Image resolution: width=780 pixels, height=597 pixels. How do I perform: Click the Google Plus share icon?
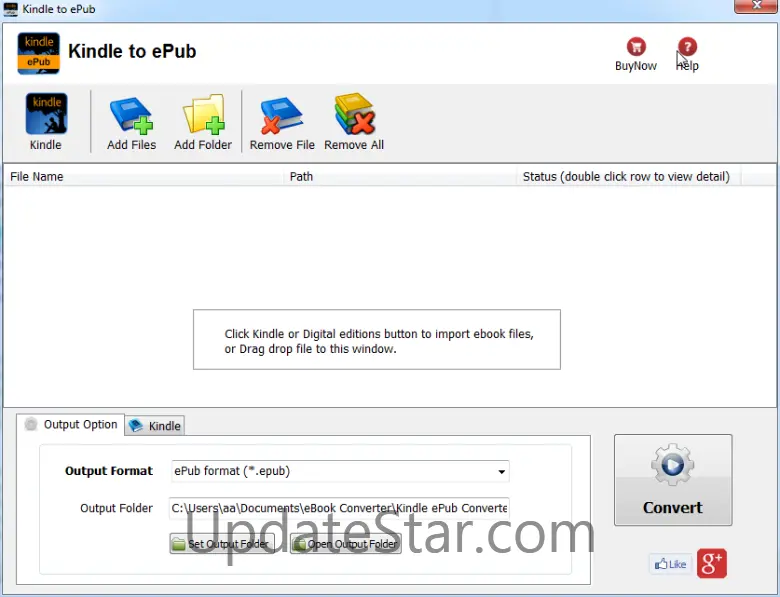pos(712,563)
